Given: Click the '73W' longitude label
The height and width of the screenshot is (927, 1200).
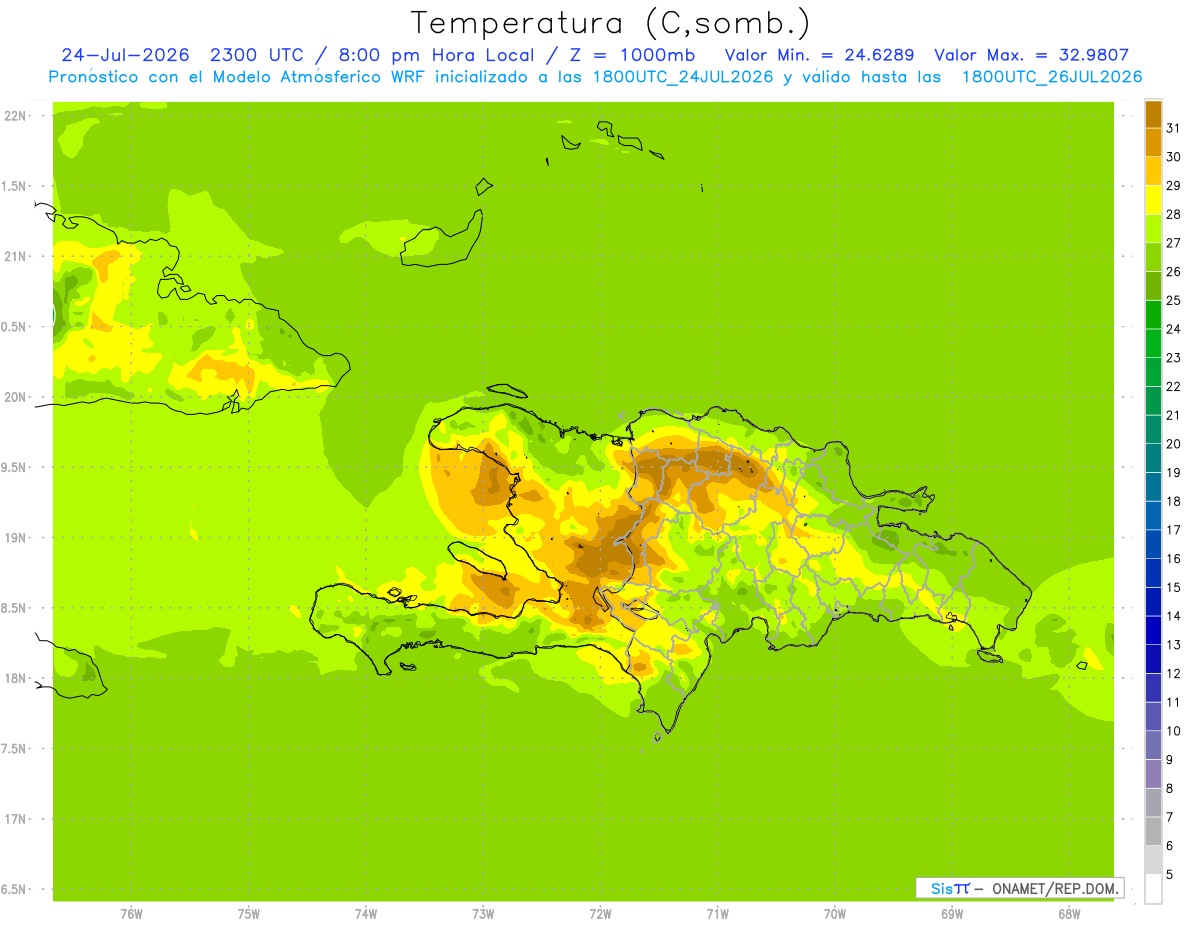Looking at the screenshot, I should coord(483,914).
